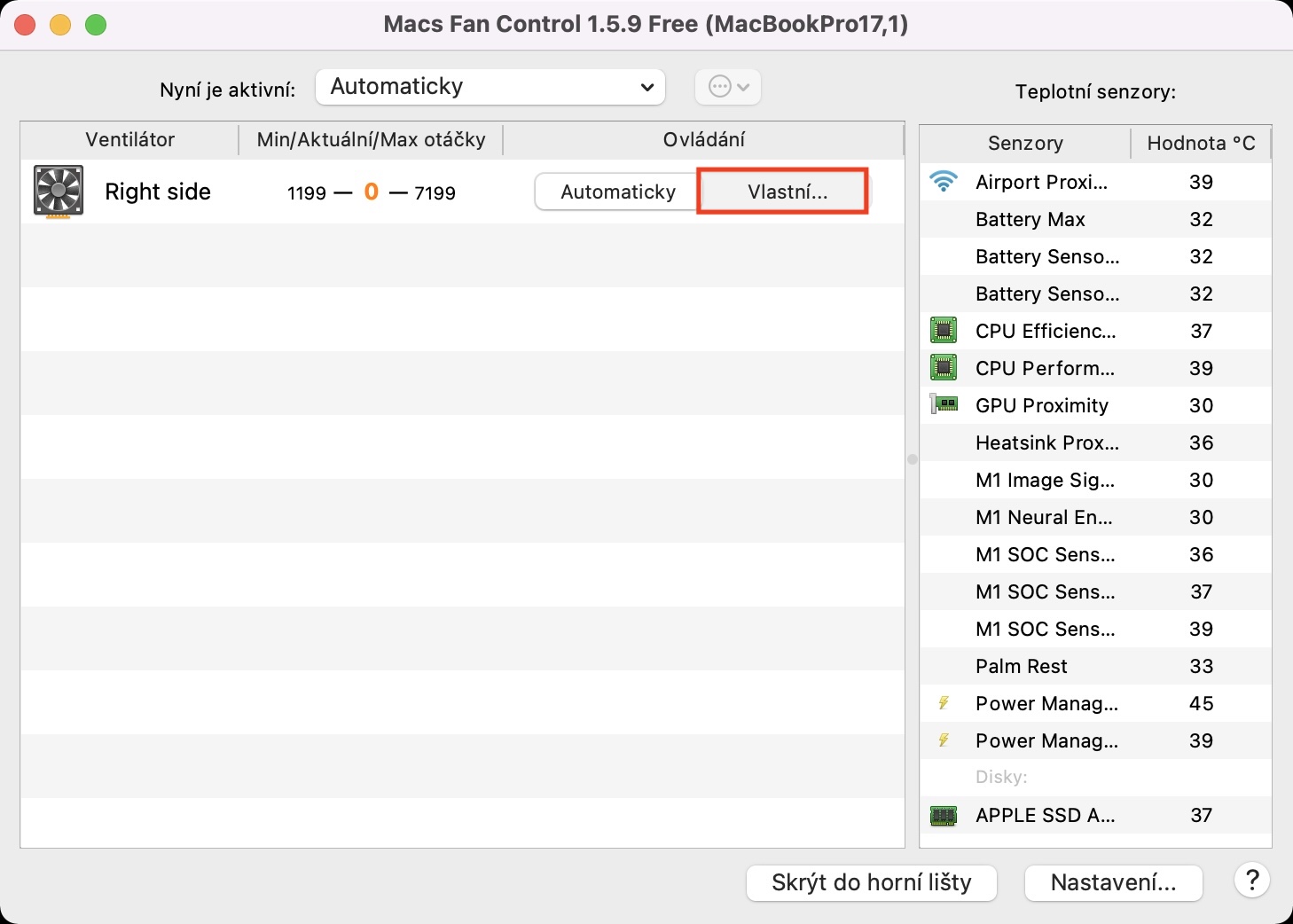
Task: Open the help question mark button
Action: pos(1251,881)
